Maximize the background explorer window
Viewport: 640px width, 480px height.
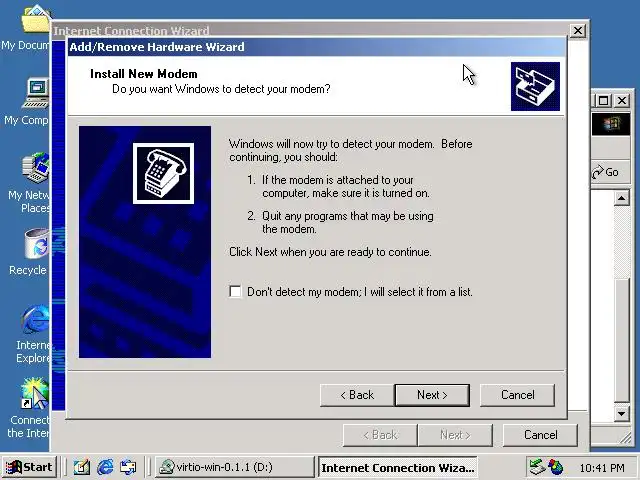(x=604, y=100)
